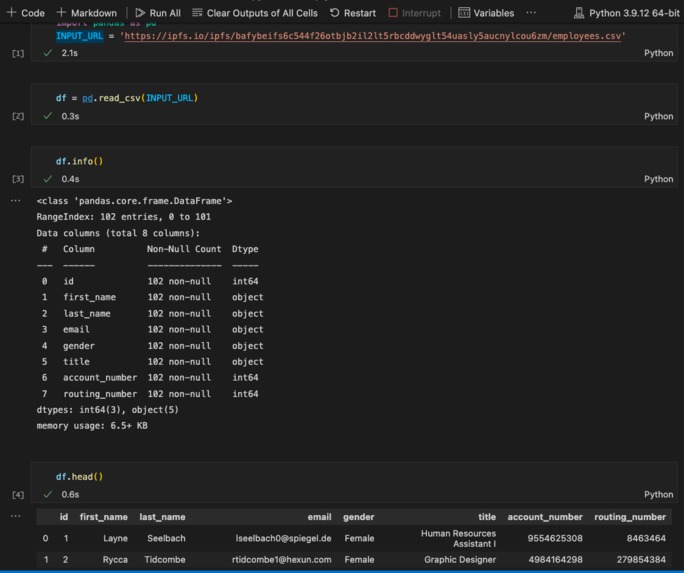Open output options ellipsis for df.info() output
Image resolution: width=684 pixels, height=573 pixels.
[x=16, y=201]
